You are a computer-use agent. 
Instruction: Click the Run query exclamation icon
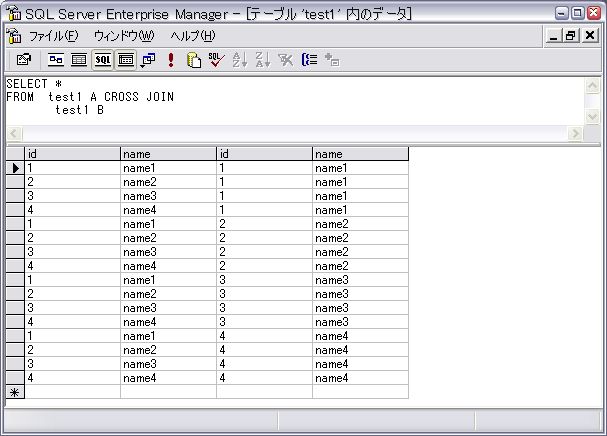coord(171,60)
